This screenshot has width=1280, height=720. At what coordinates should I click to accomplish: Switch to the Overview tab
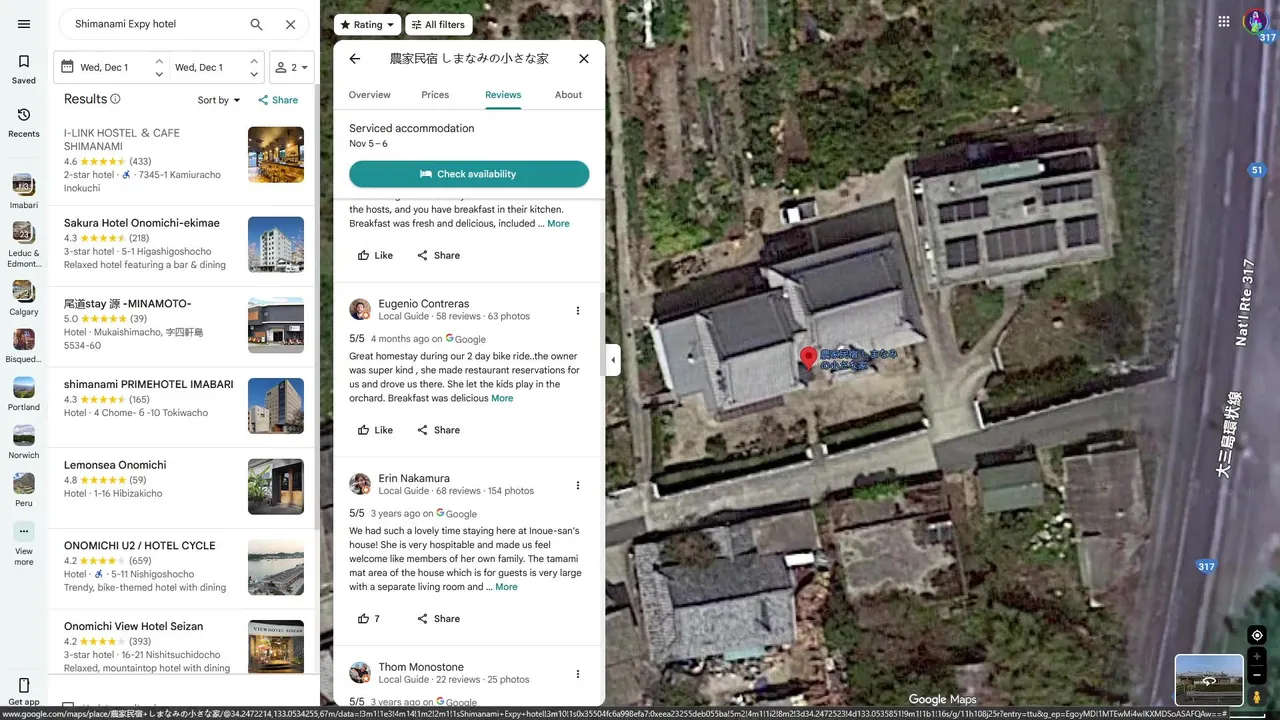tap(369, 95)
